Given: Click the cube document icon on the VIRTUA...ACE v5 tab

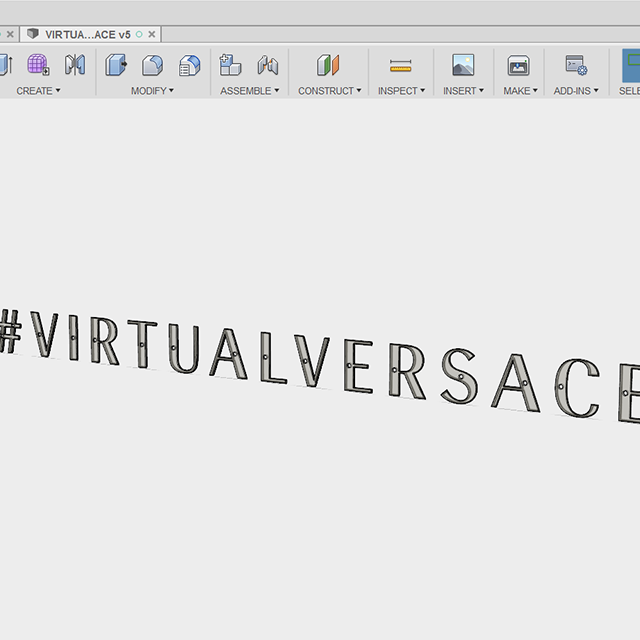Looking at the screenshot, I should 33,33.
